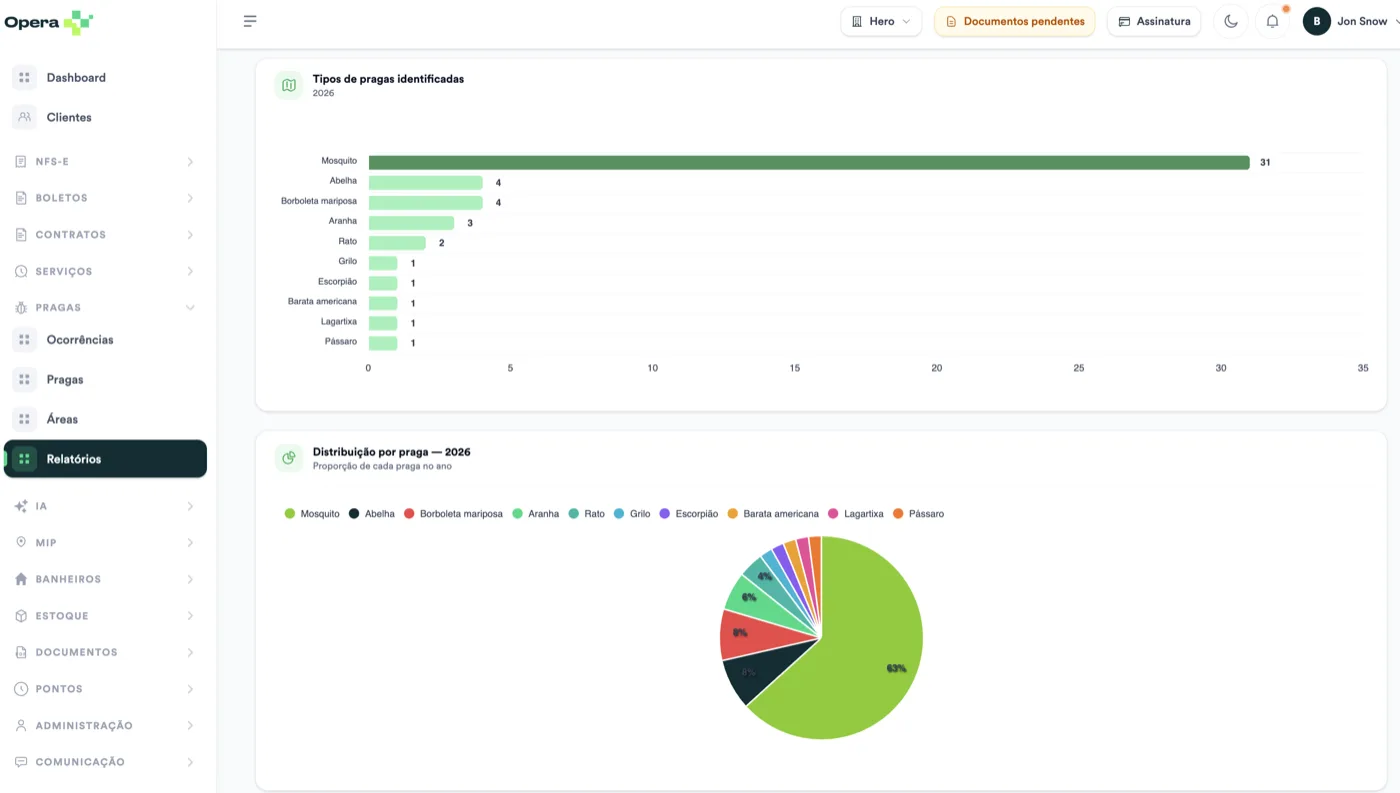Collapse the sidebar with the hamburger icon
The width and height of the screenshot is (1400, 793).
[250, 21]
